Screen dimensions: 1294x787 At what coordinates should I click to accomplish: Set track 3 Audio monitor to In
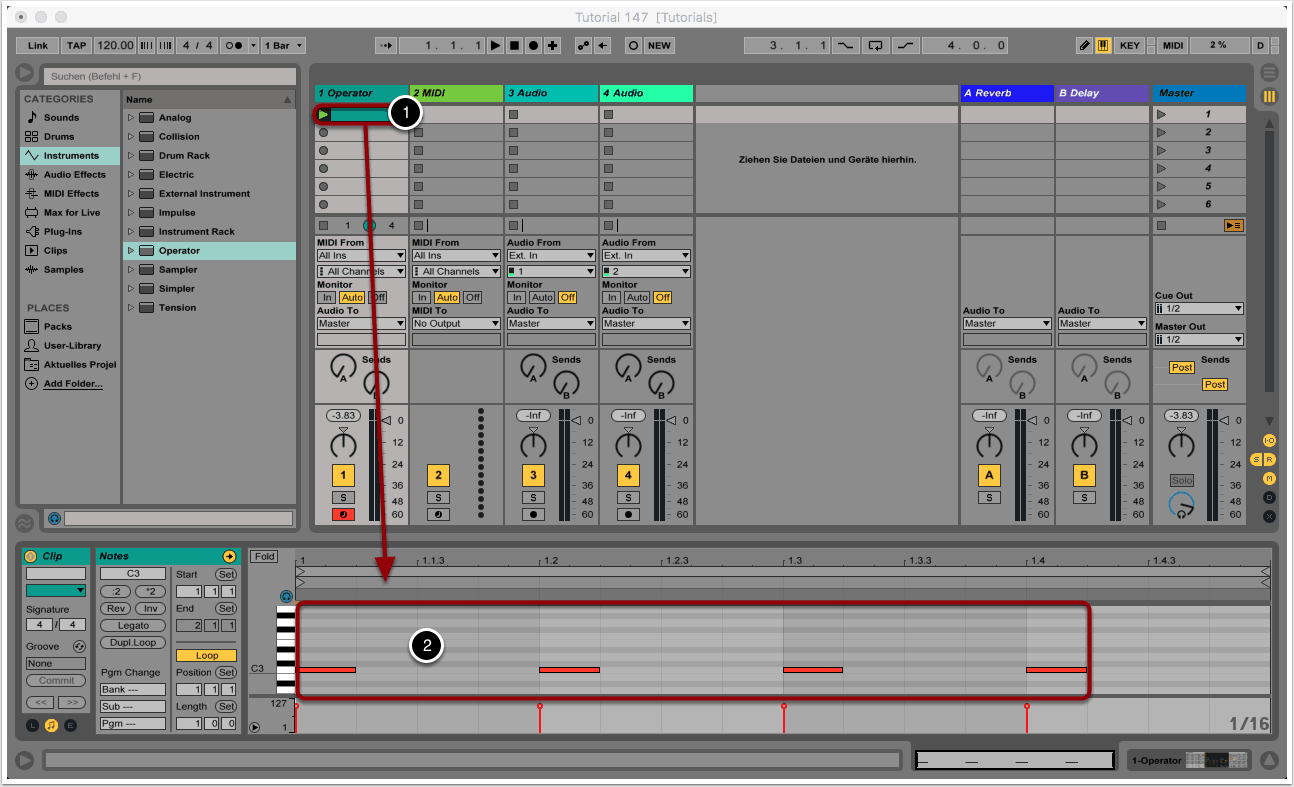point(517,298)
